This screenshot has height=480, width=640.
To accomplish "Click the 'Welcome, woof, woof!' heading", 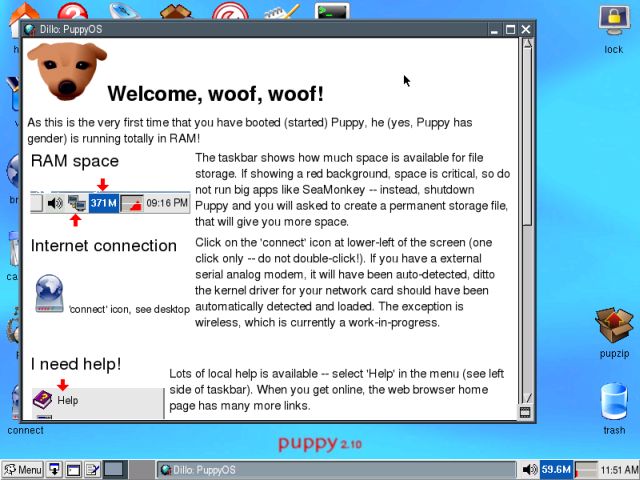I will tap(216, 94).
